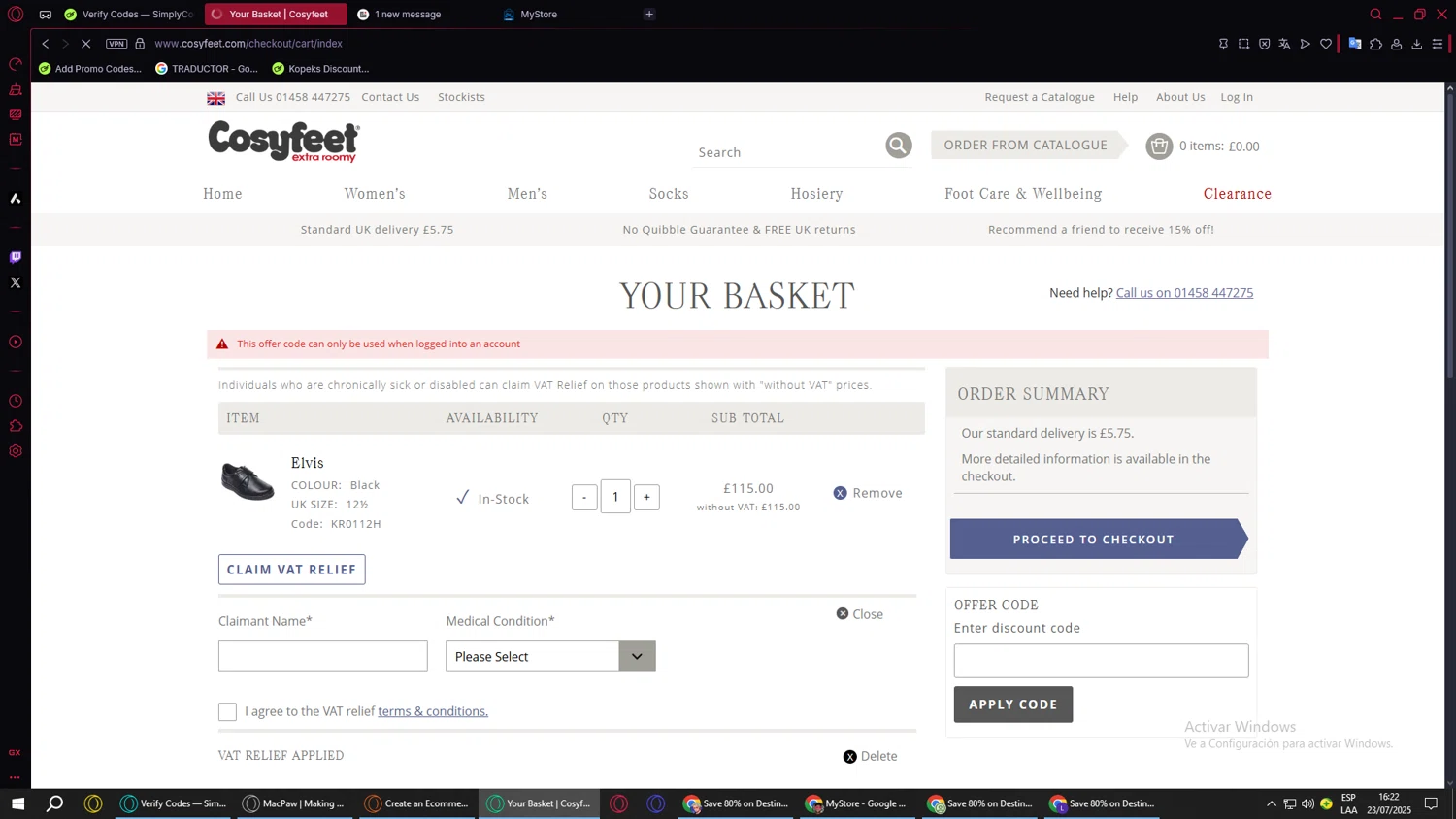Go to Home page link
Image resolution: width=1456 pixels, height=819 pixels.
tap(222, 194)
